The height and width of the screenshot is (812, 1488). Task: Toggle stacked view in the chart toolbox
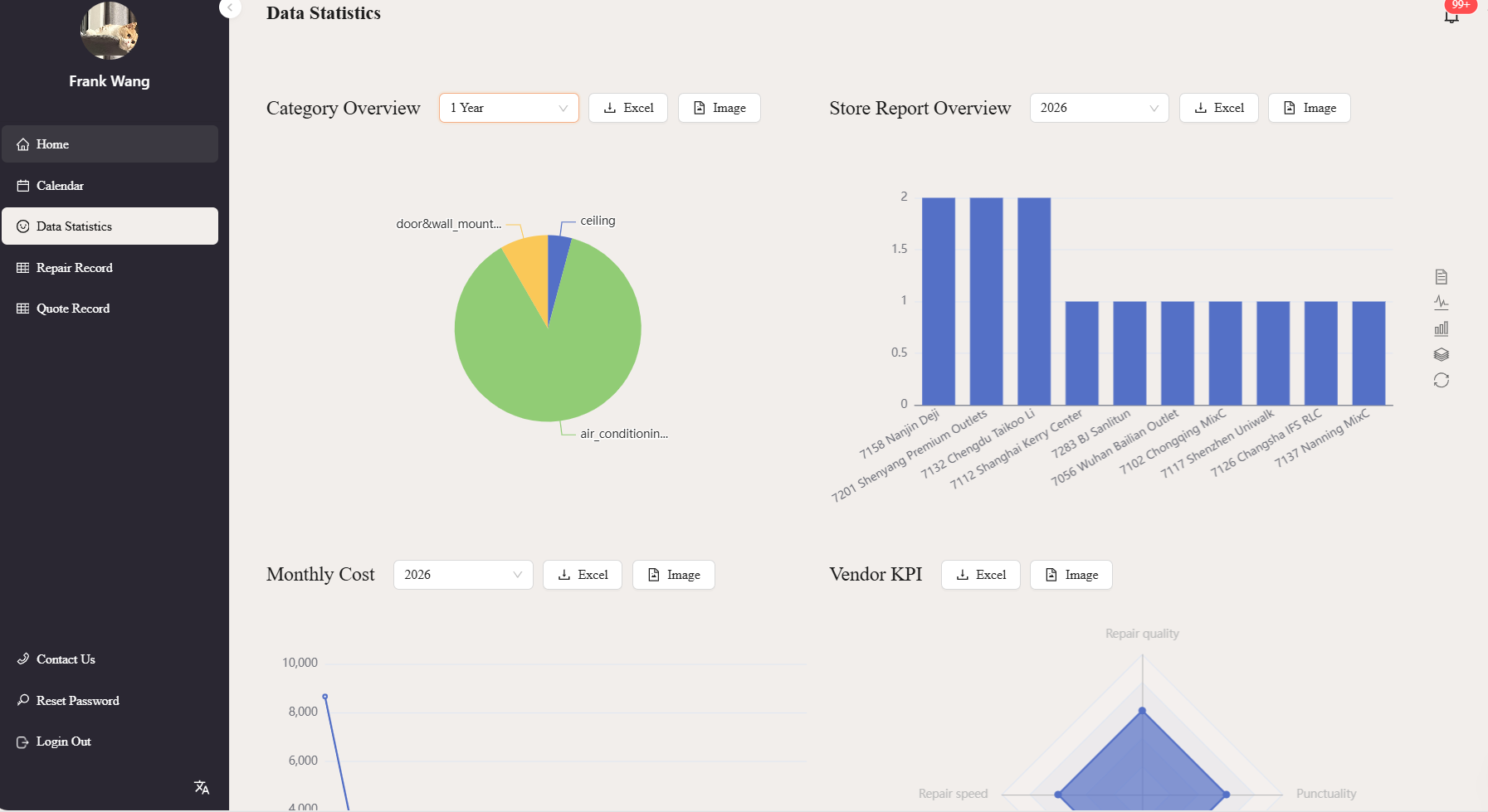click(x=1442, y=354)
